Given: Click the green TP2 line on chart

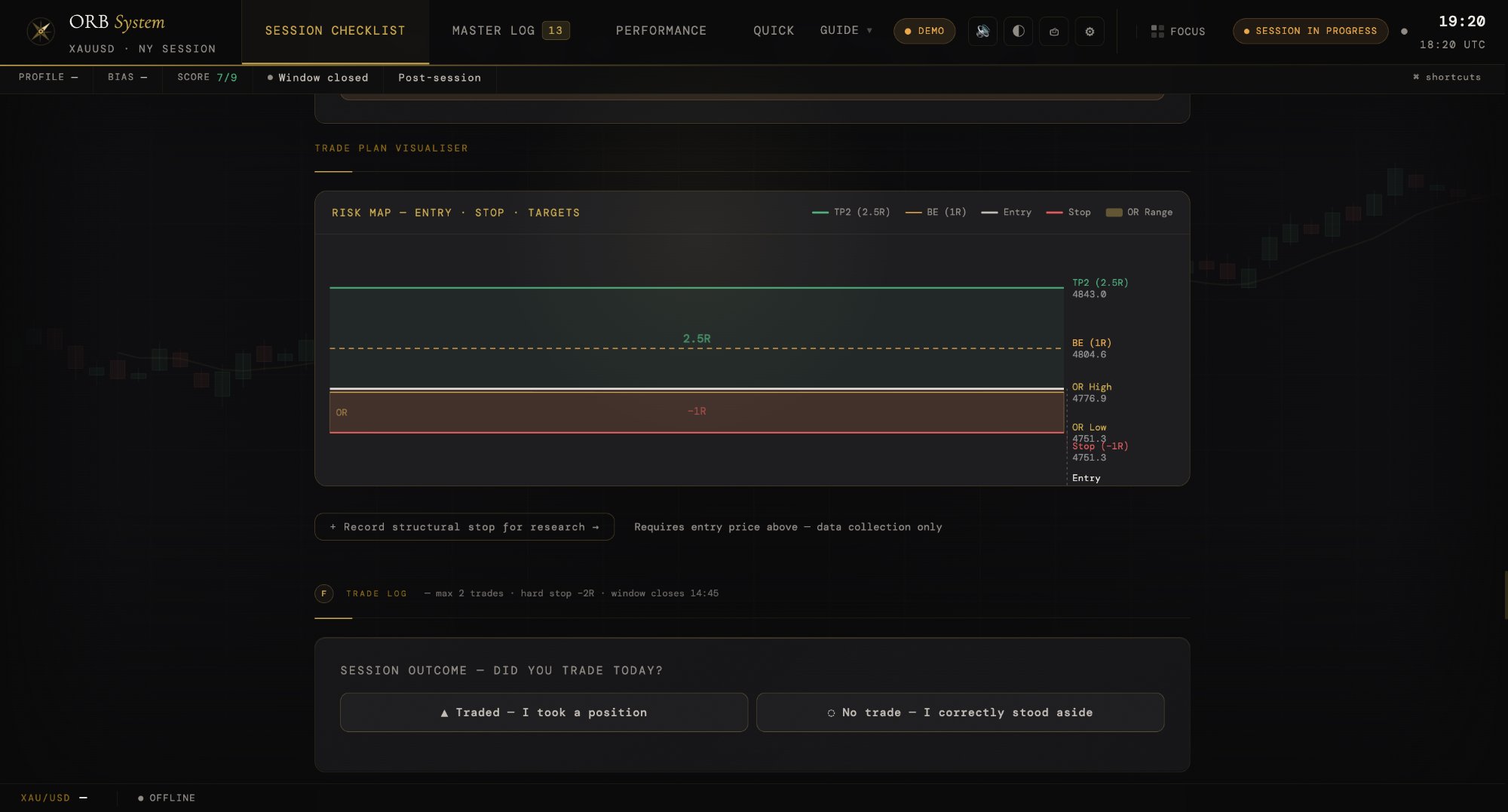Looking at the screenshot, I should [697, 287].
